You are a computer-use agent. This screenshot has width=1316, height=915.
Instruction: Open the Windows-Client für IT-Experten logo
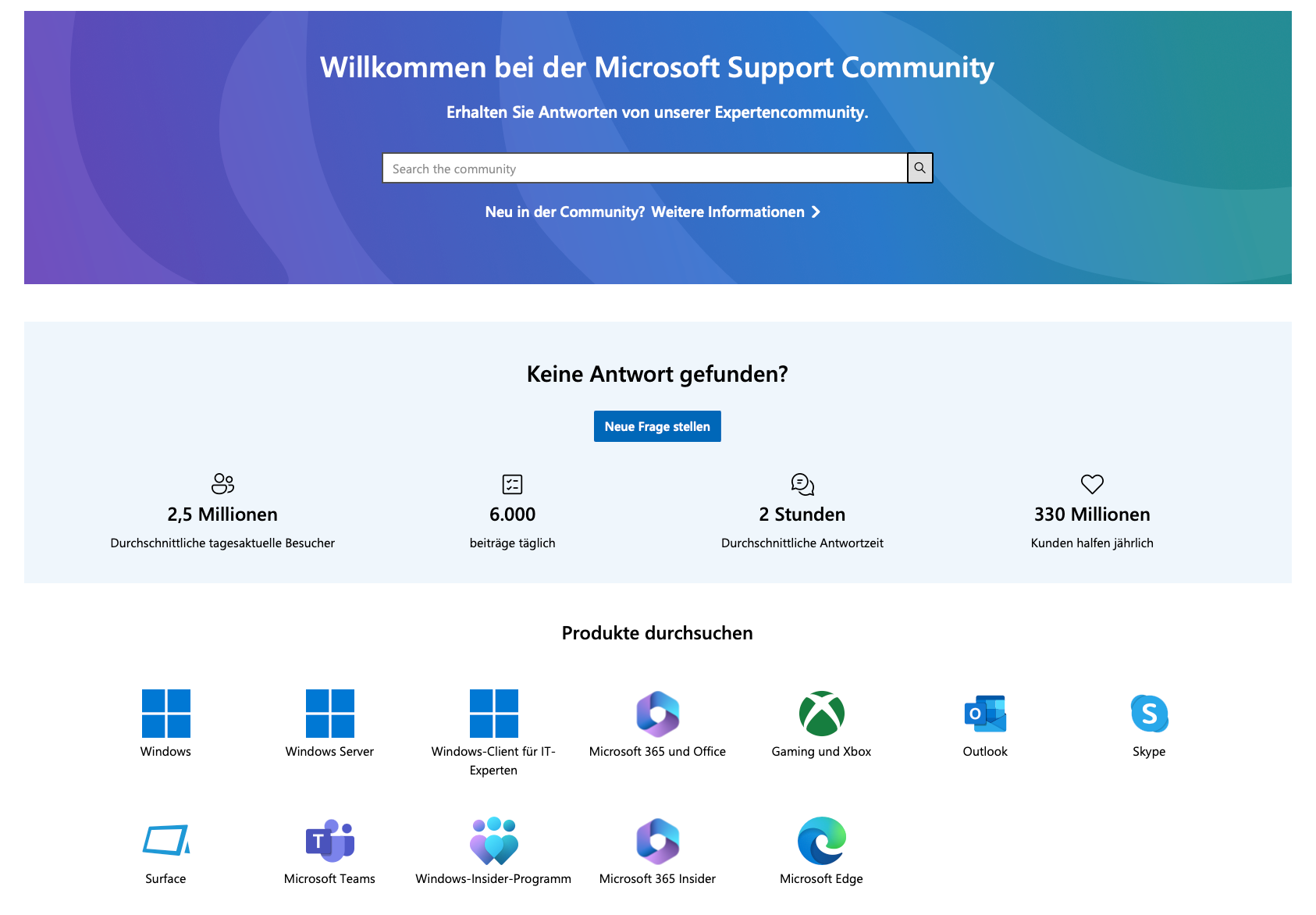tap(493, 713)
